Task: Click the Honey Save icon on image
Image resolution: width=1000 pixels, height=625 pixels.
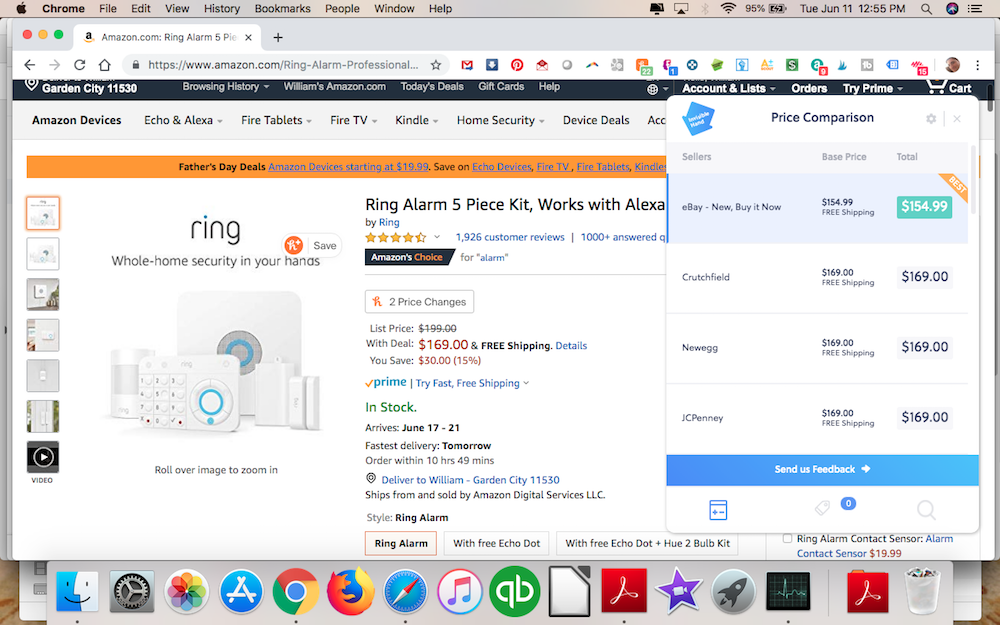Action: click(x=293, y=246)
